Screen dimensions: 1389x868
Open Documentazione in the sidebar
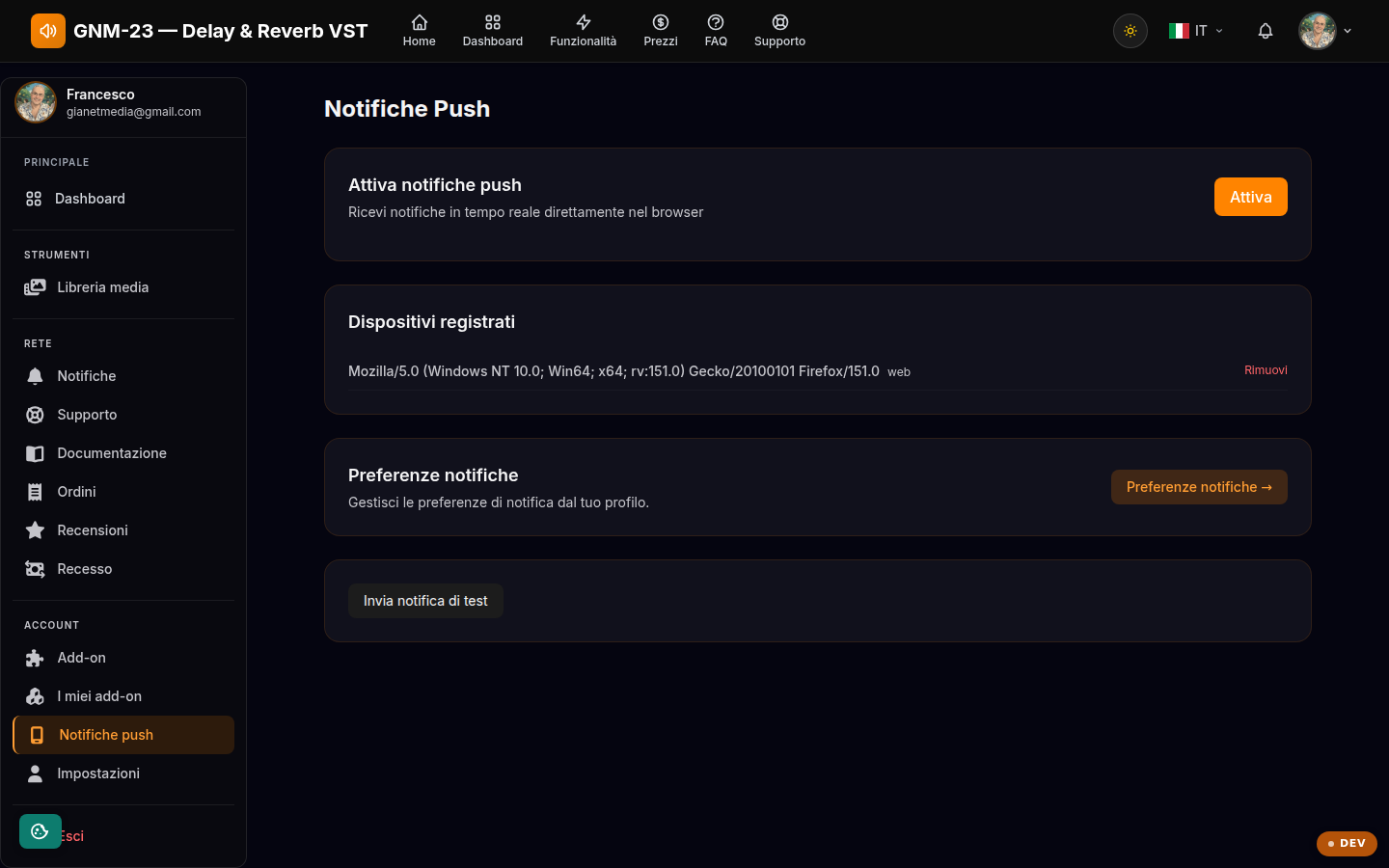123,453
